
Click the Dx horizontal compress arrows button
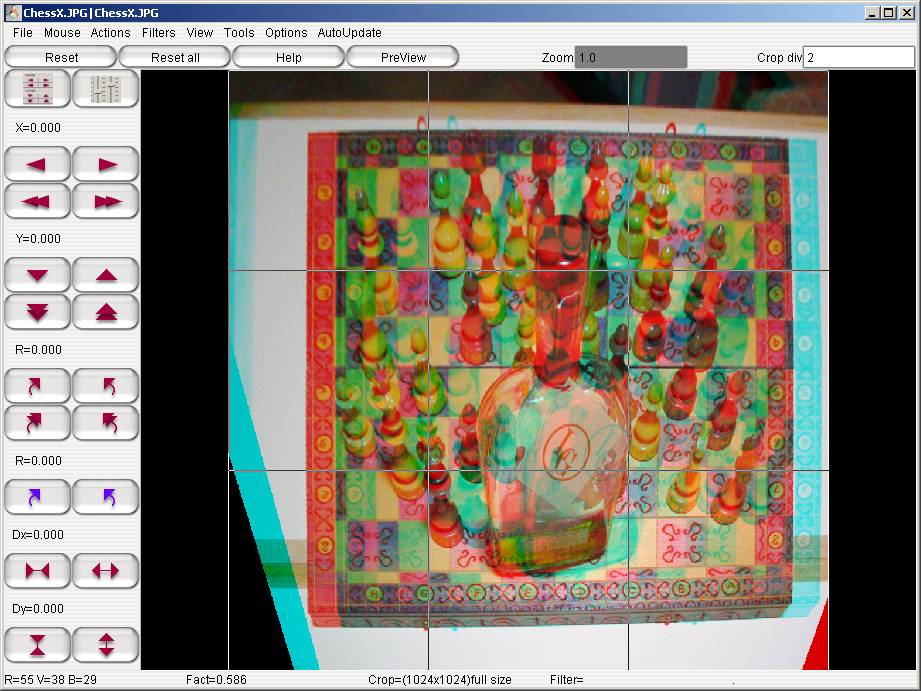pyautogui.click(x=37, y=571)
